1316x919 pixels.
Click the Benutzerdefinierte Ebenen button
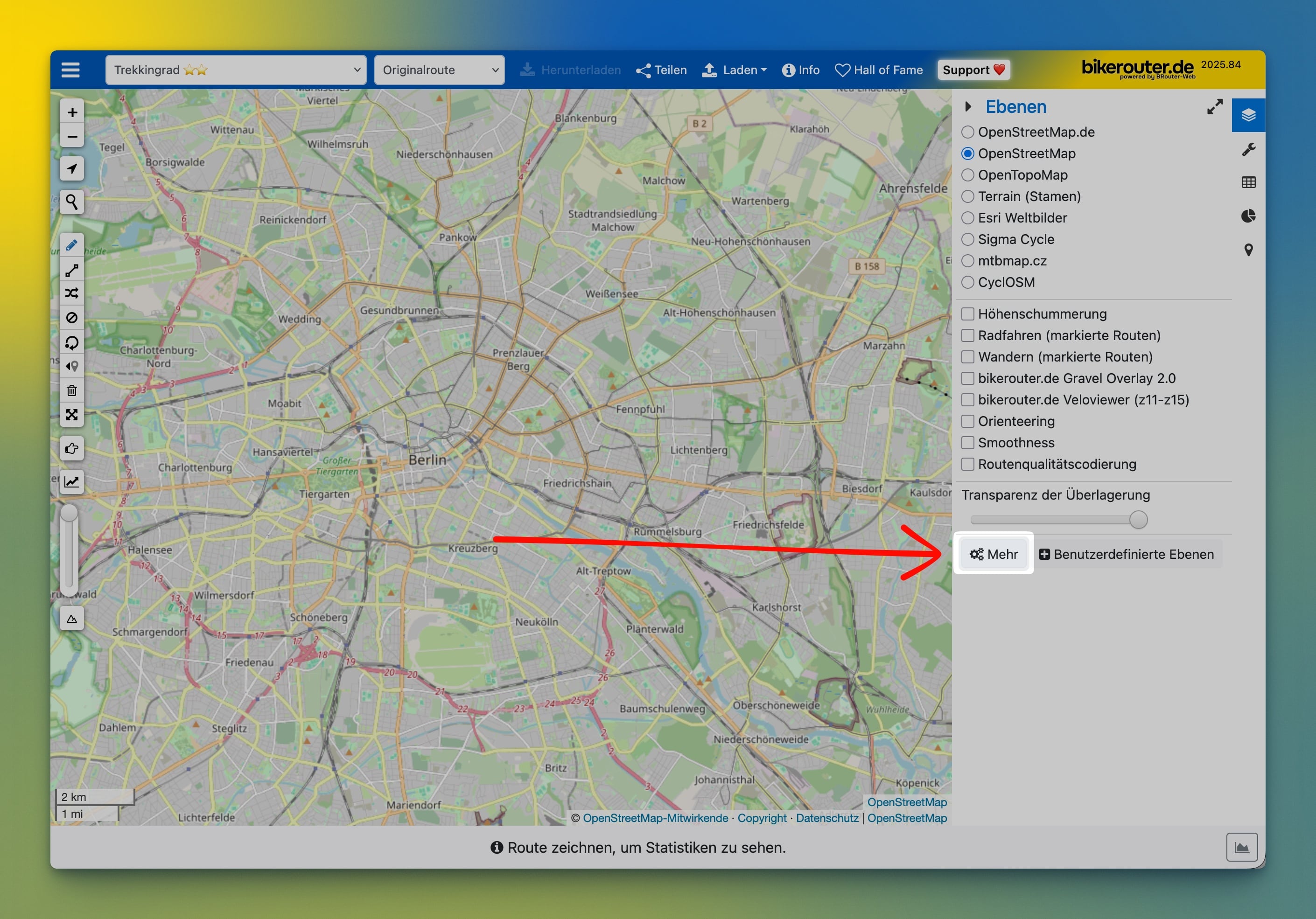(1126, 554)
